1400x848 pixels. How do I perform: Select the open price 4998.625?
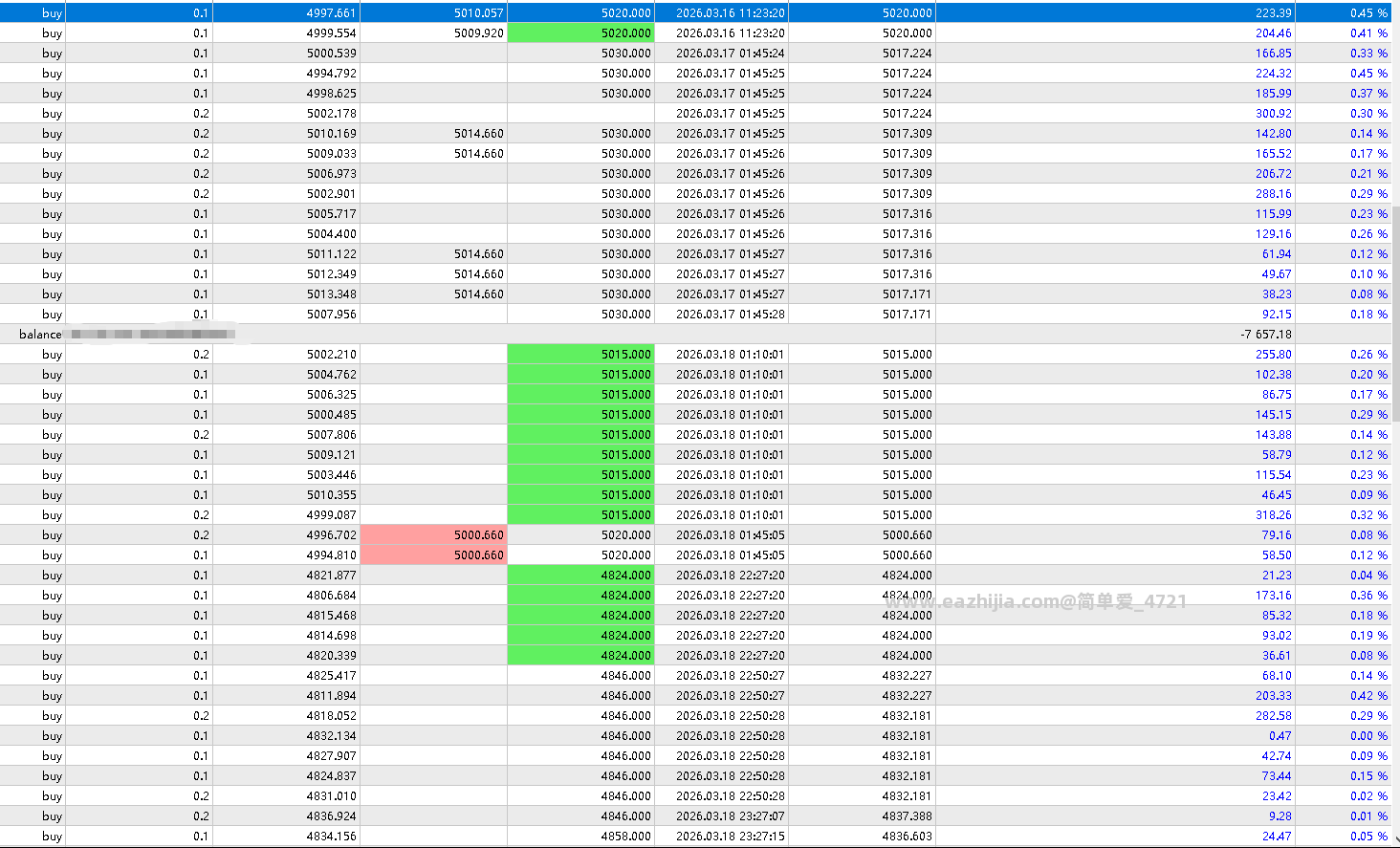pos(331,94)
